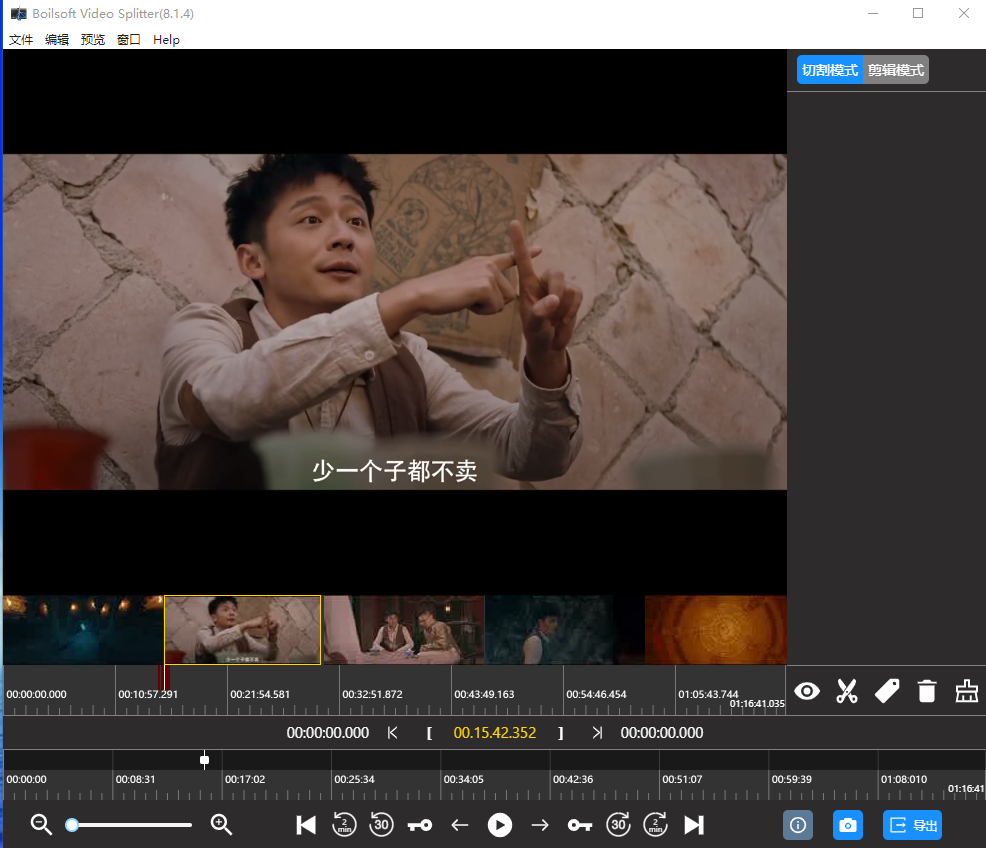
Task: Open the blue info icon
Action: [x=798, y=825]
